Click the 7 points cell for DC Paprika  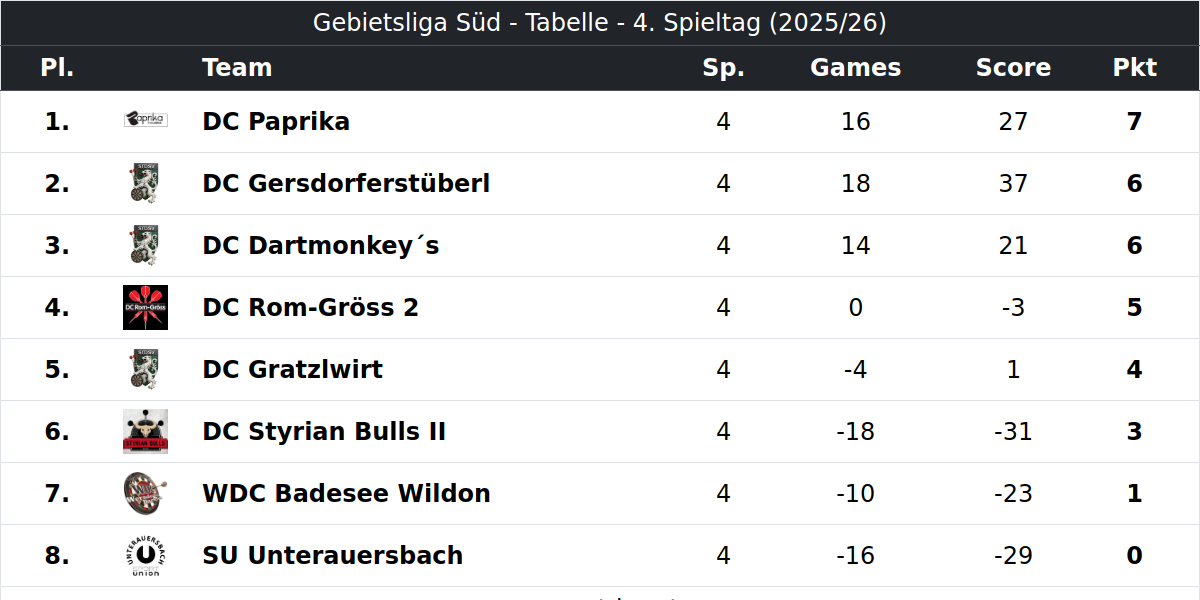tap(1134, 122)
